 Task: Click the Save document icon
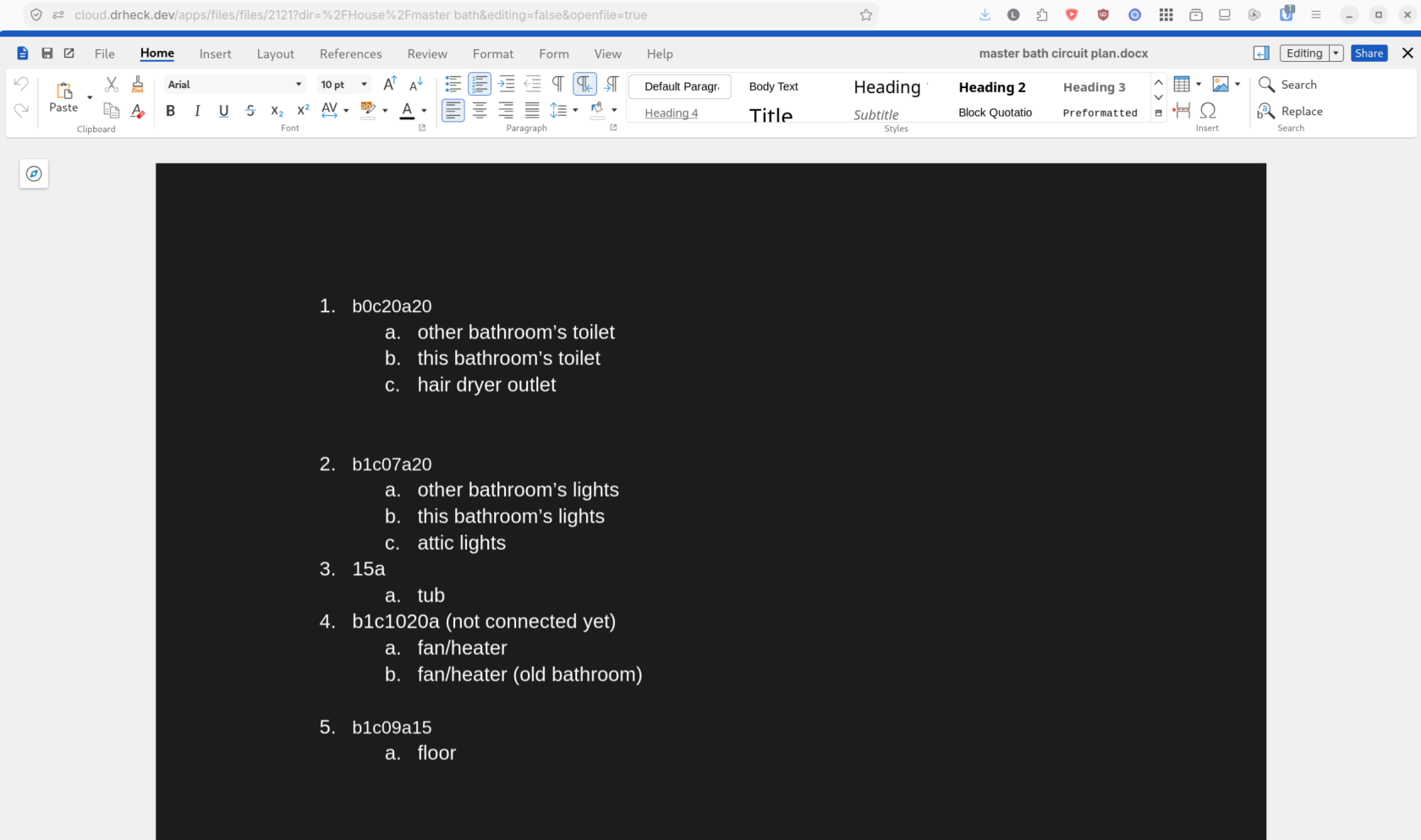47,53
